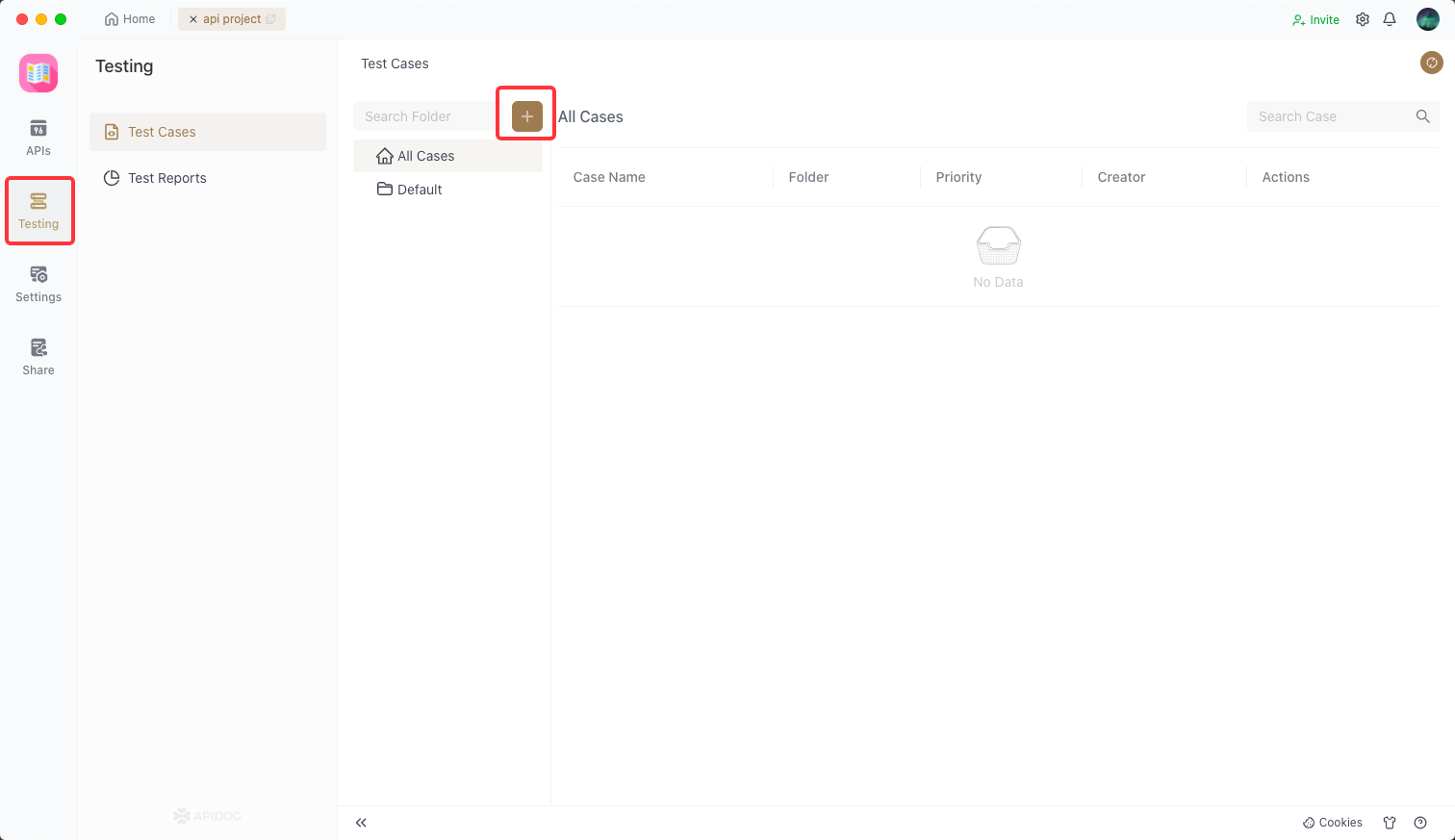
Task: Click the Actions column header
Action: 1286,177
